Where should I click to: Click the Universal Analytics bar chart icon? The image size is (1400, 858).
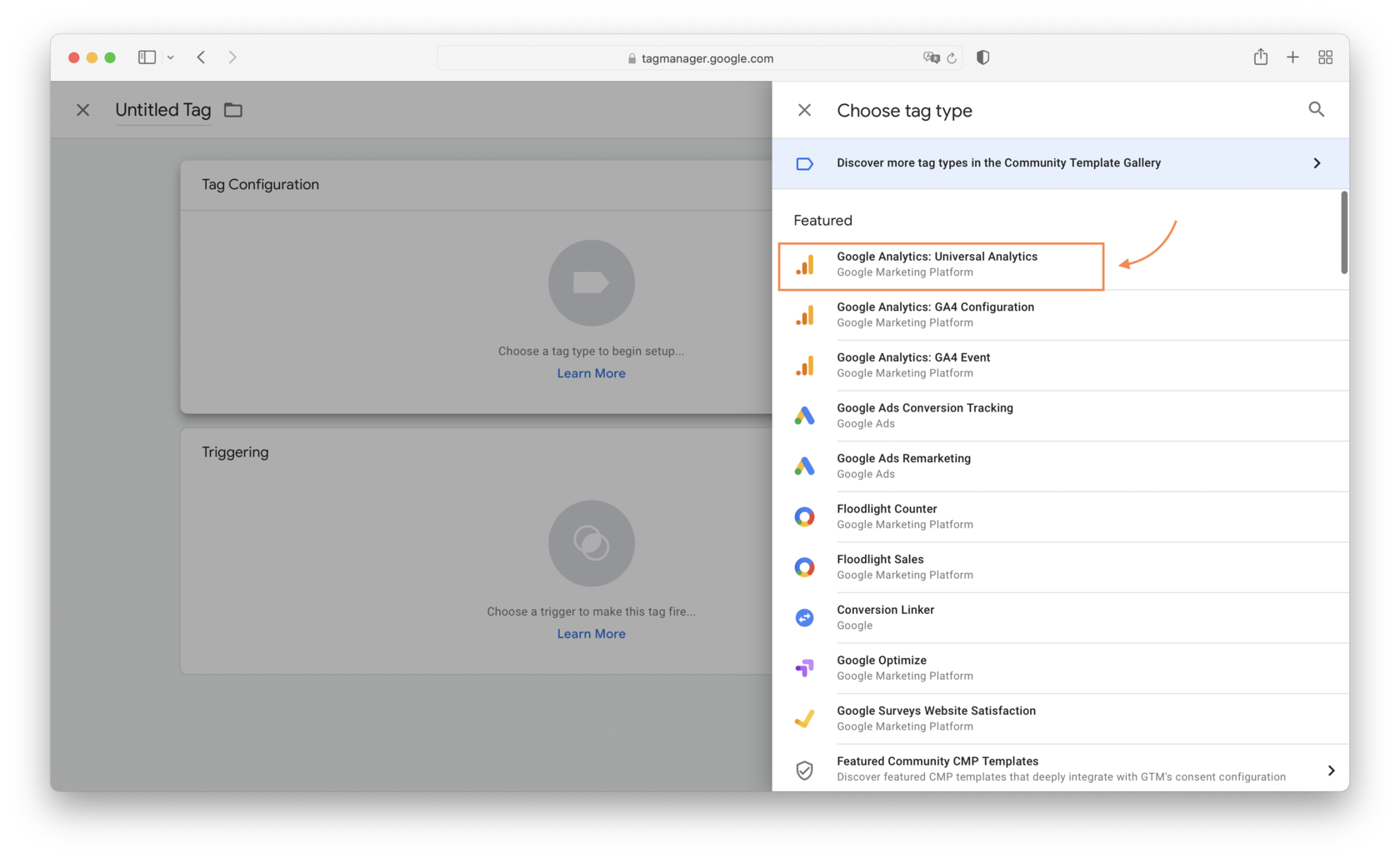point(804,266)
